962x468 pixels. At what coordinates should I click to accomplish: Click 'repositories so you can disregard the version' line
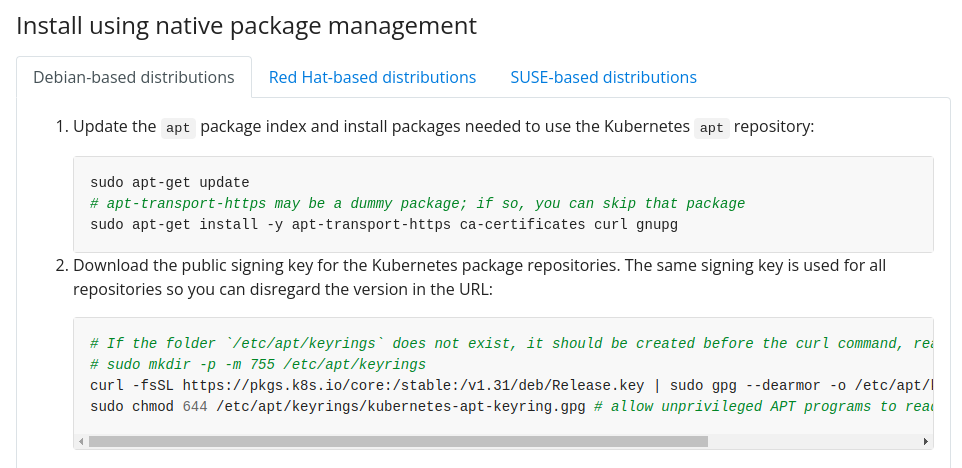[283, 289]
